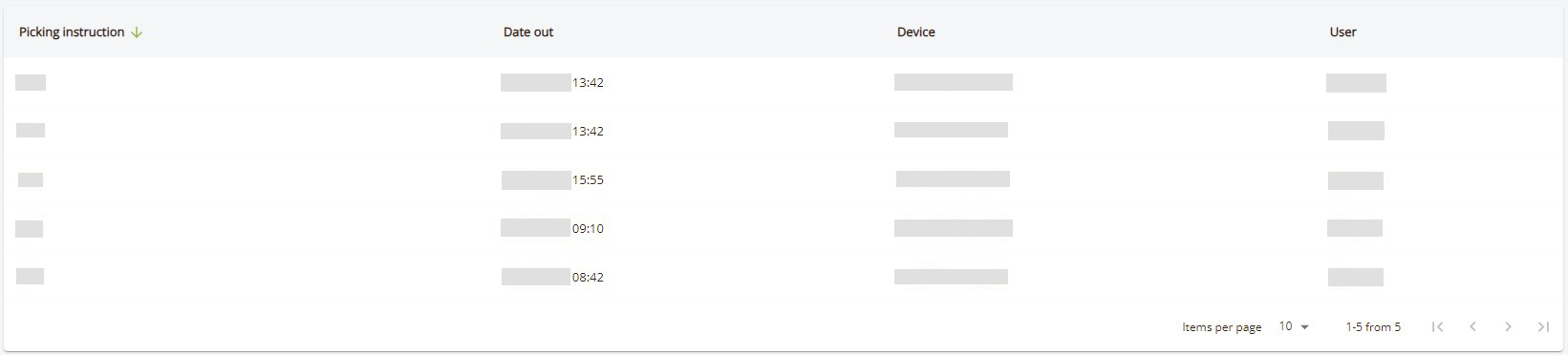Select the row with Date out 15:55
The height and width of the screenshot is (355, 1568).
point(784,179)
